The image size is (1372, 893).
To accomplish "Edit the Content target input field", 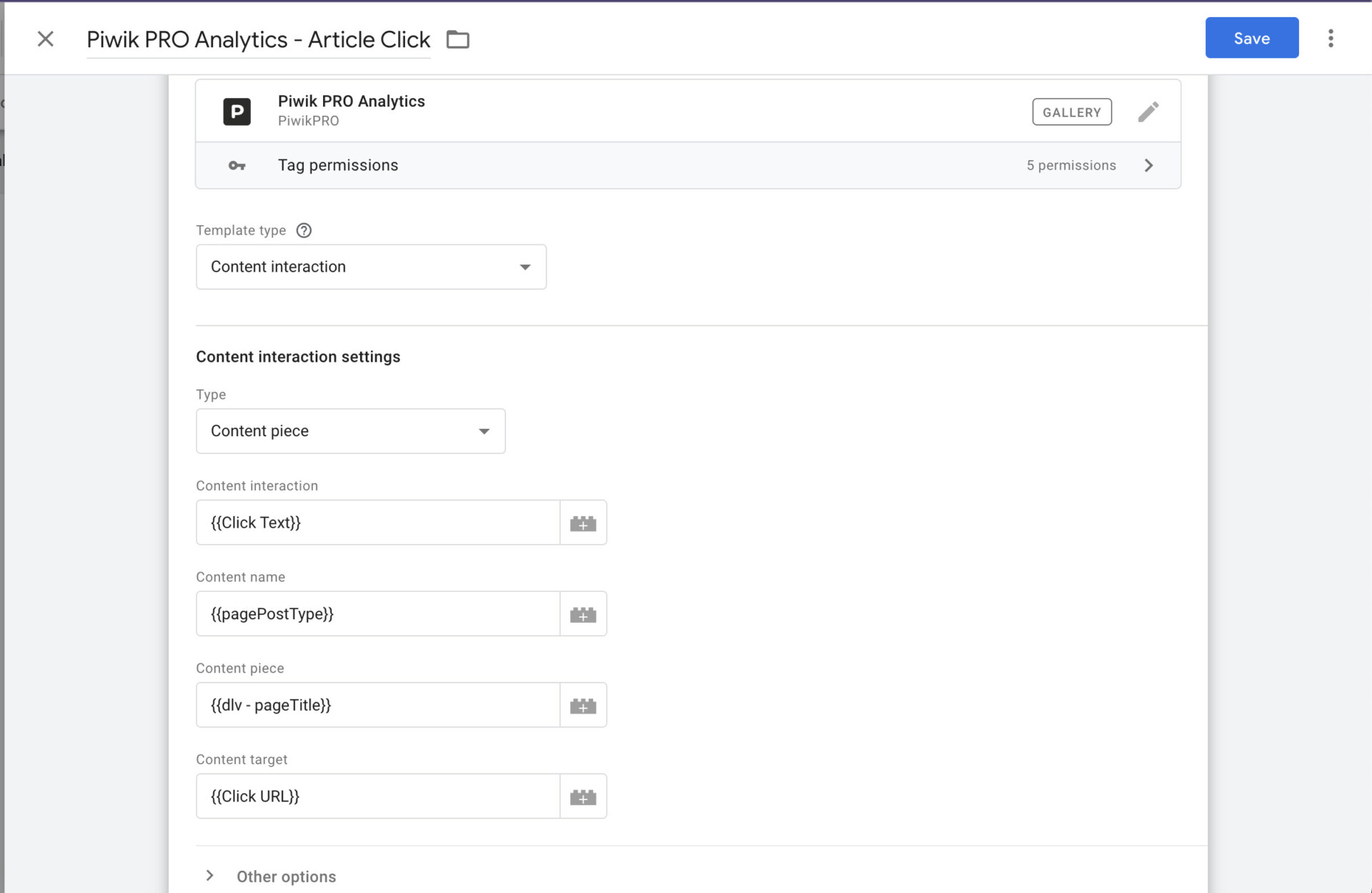I will click(377, 796).
